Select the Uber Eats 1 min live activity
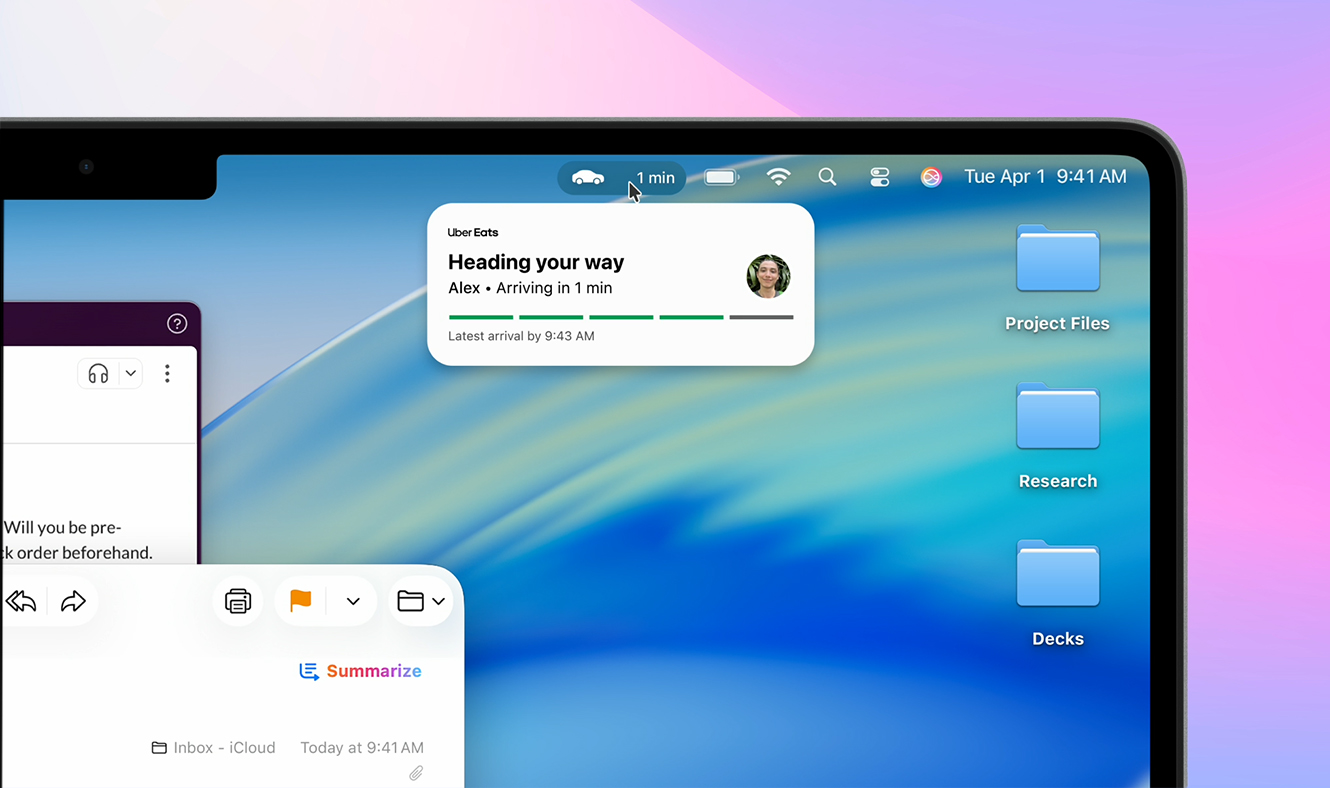Image resolution: width=1330 pixels, height=788 pixels. 621,177
